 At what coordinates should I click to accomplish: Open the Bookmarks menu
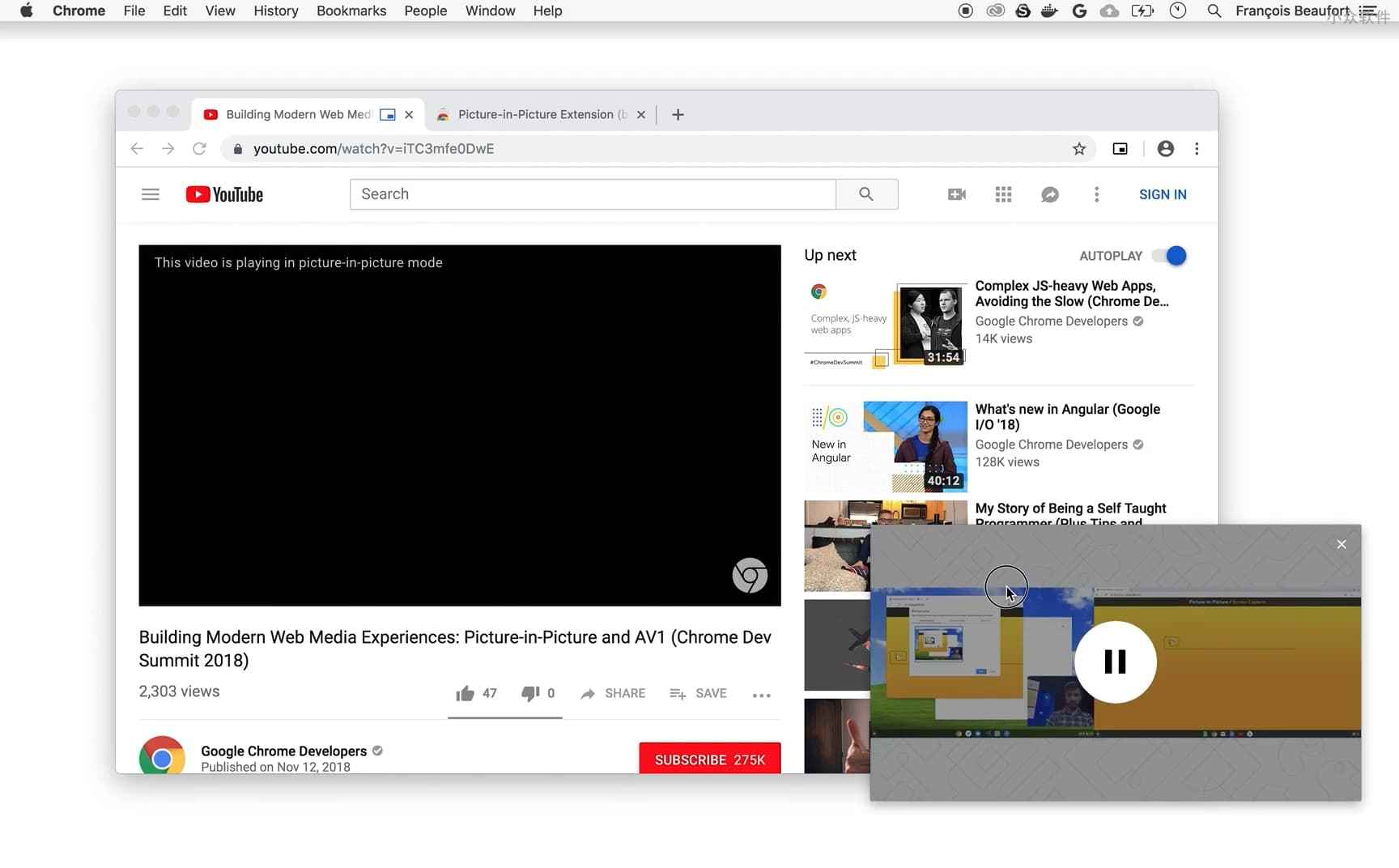[351, 11]
